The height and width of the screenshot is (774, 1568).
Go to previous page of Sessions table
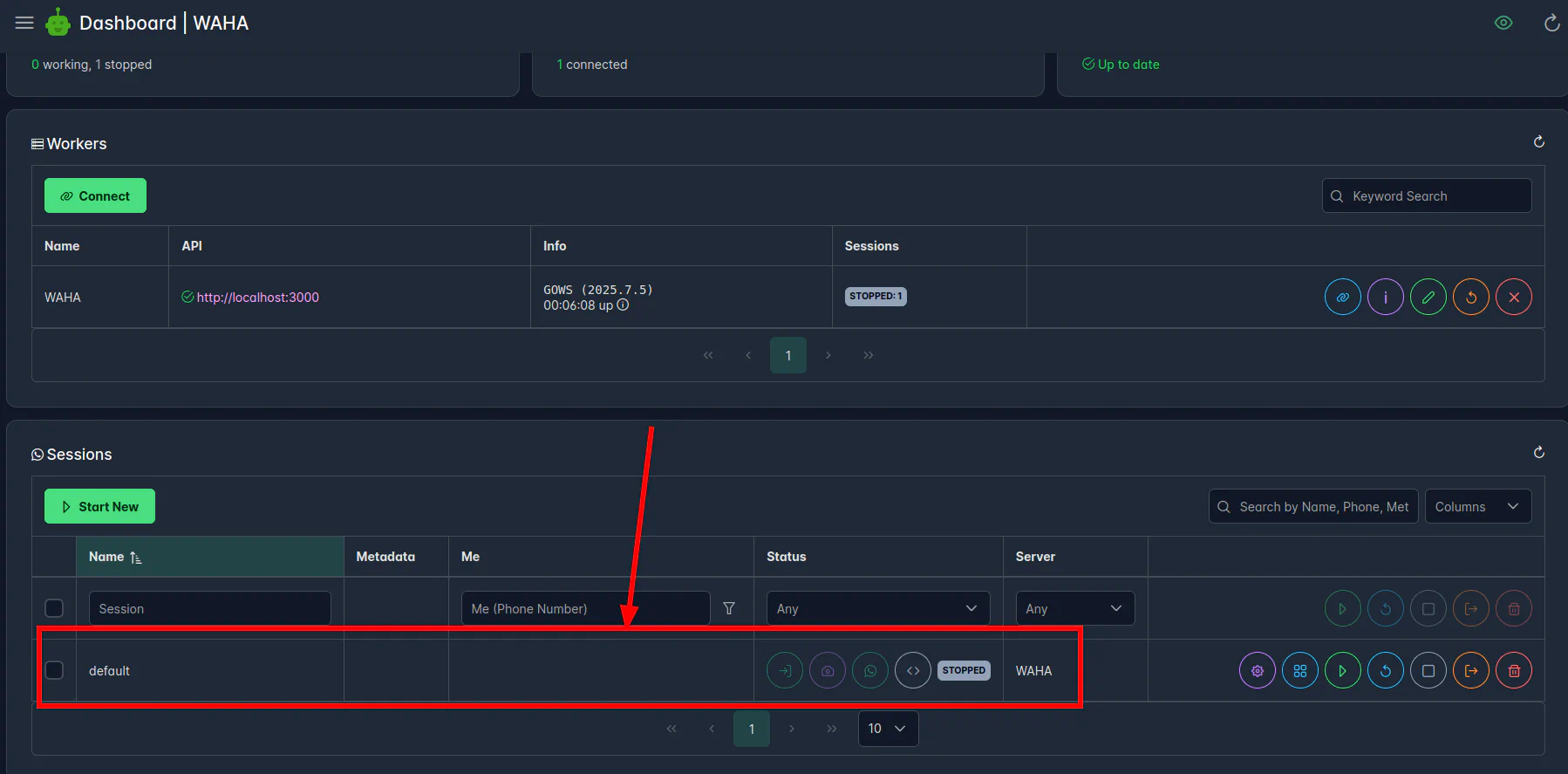point(712,729)
